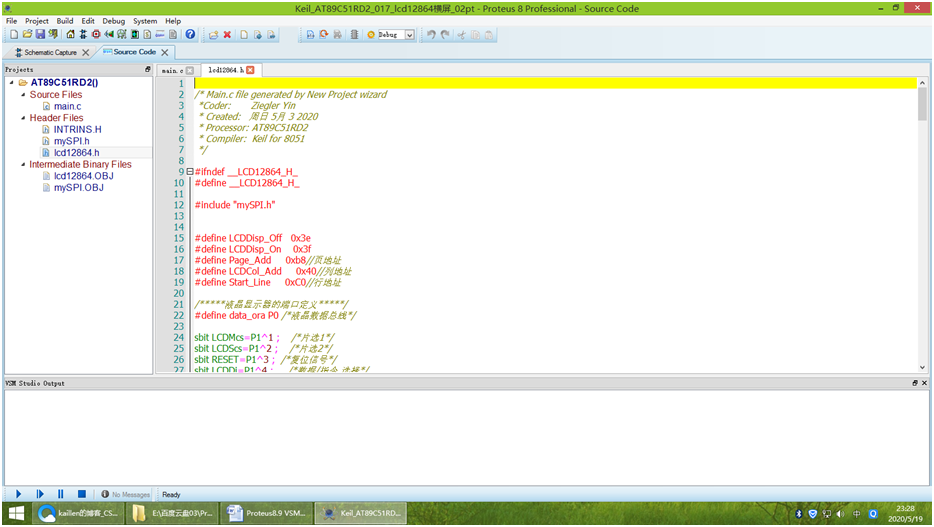Click the editor vertical scrollbar thumb
Image resolution: width=934 pixels, height=527 pixels.
click(922, 104)
